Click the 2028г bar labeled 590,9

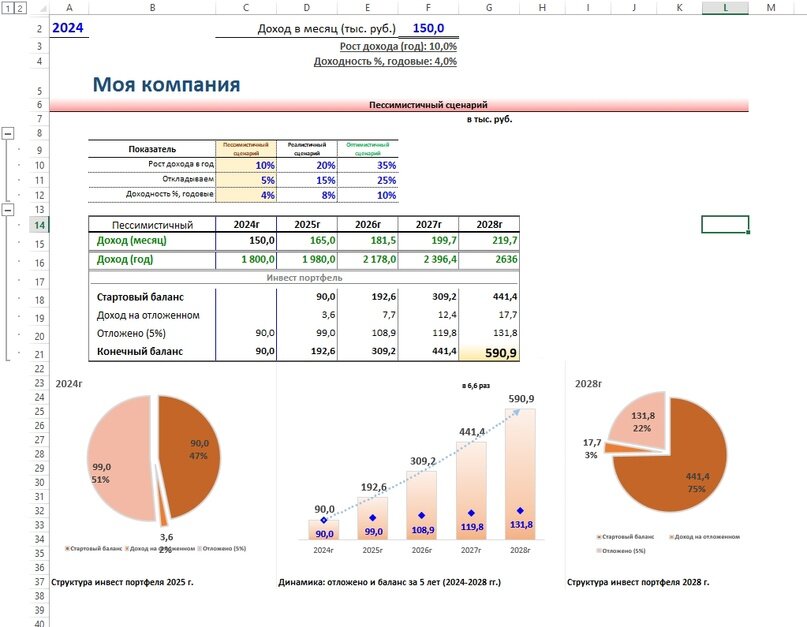click(x=520, y=474)
